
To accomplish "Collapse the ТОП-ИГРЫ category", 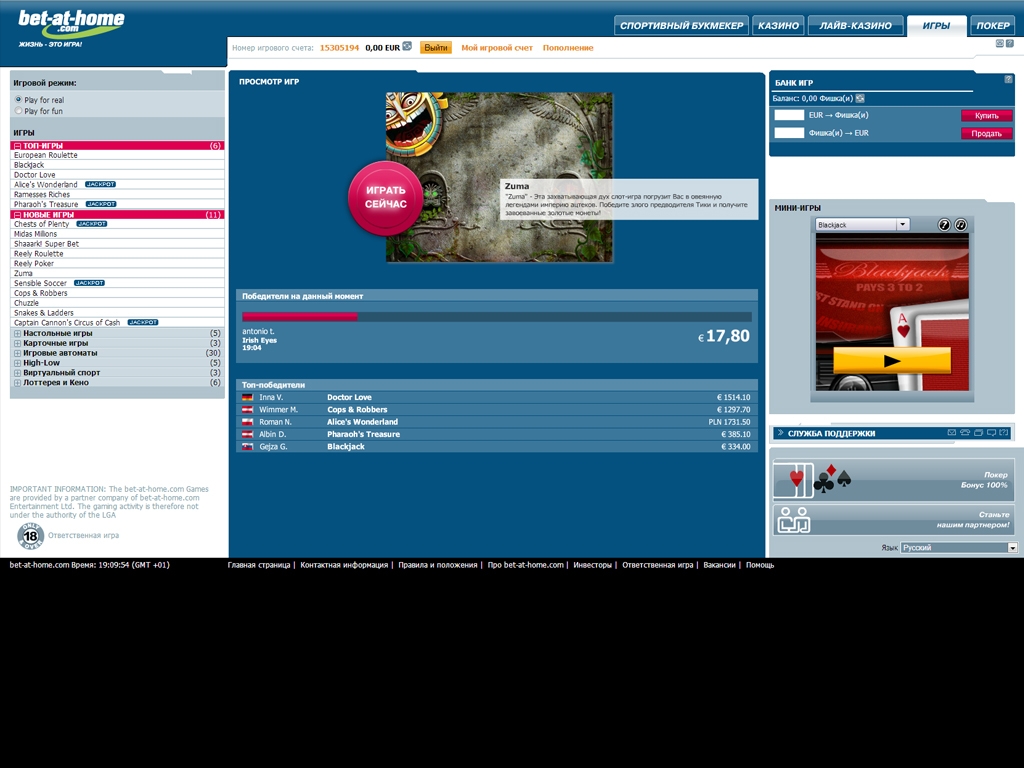I will pyautogui.click(x=17, y=146).
